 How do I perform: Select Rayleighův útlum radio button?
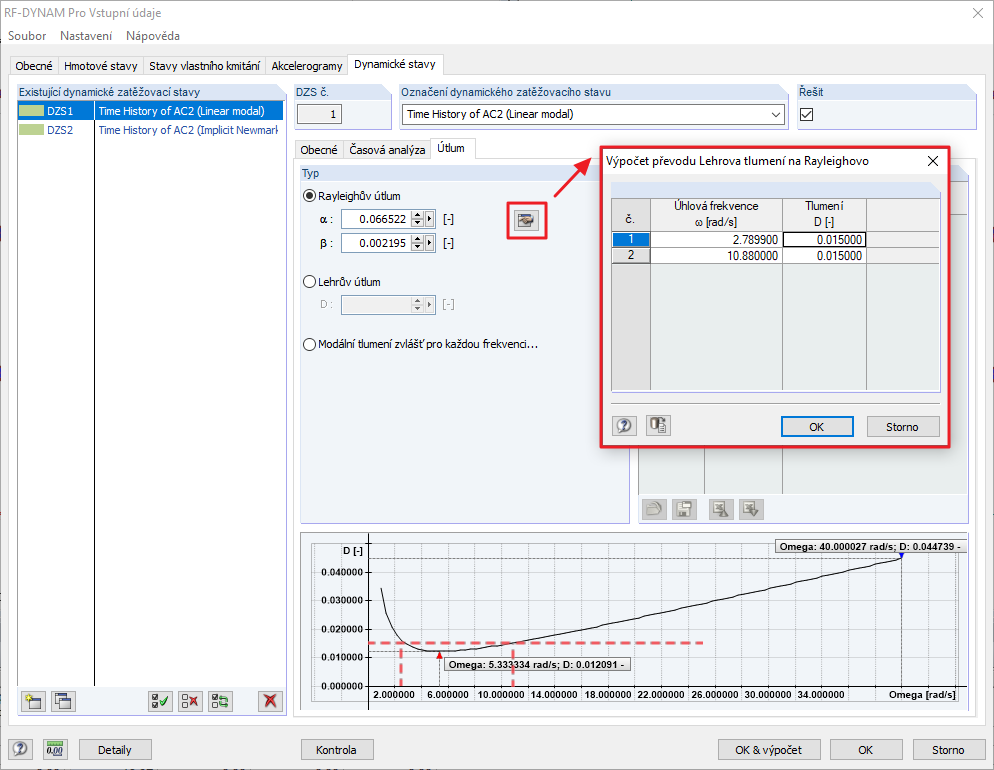point(309,196)
